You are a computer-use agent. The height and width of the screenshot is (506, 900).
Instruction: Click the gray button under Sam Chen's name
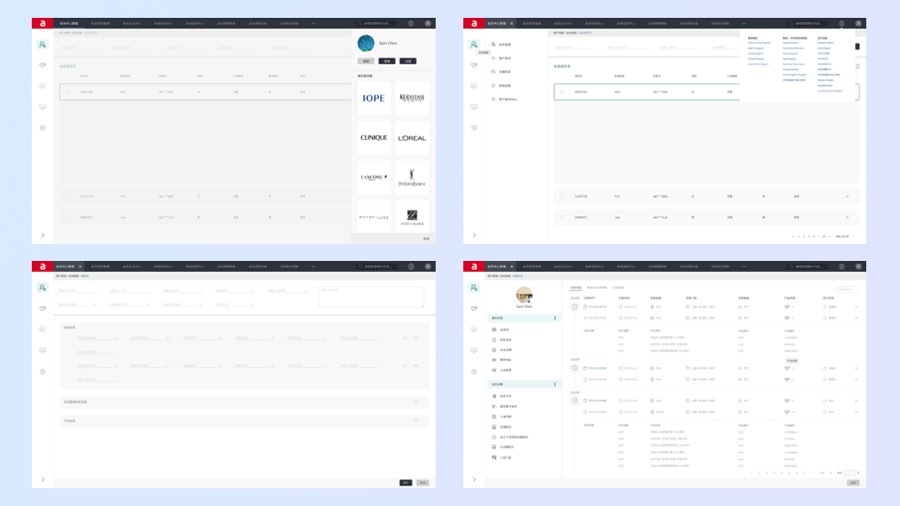pos(366,61)
